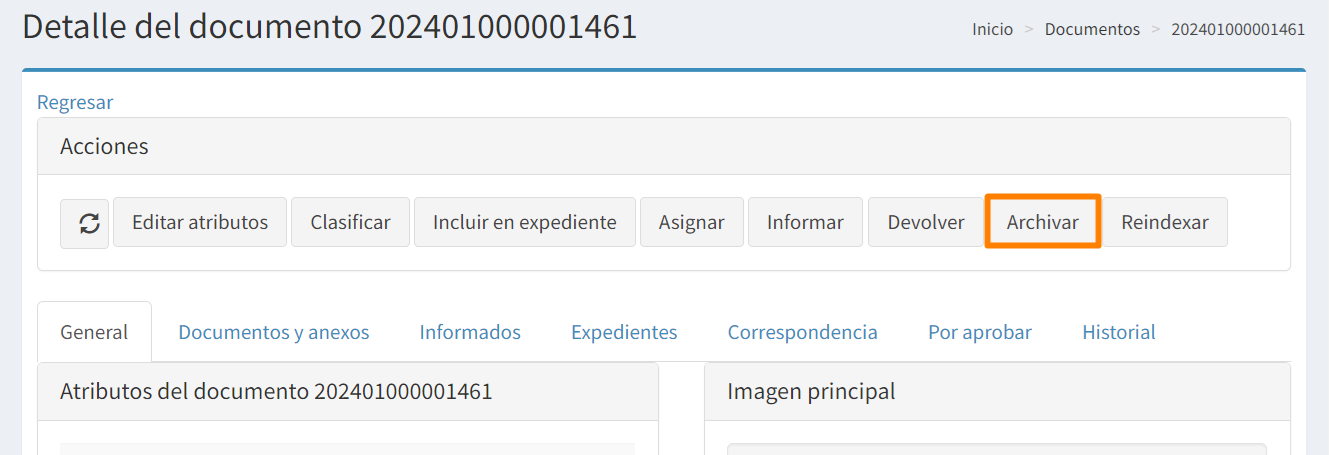
Task: Click the Asignar button
Action: [692, 222]
